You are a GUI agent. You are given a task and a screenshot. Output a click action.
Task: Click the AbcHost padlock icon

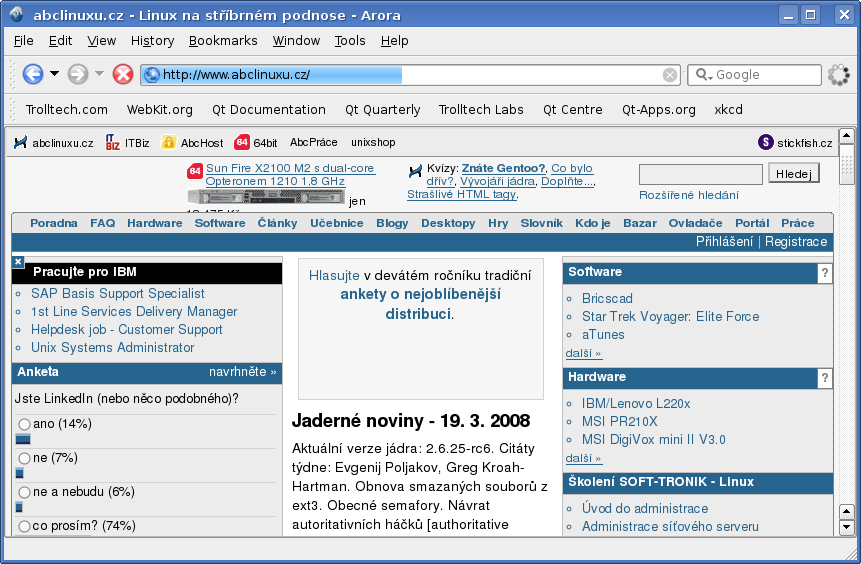click(x=168, y=142)
